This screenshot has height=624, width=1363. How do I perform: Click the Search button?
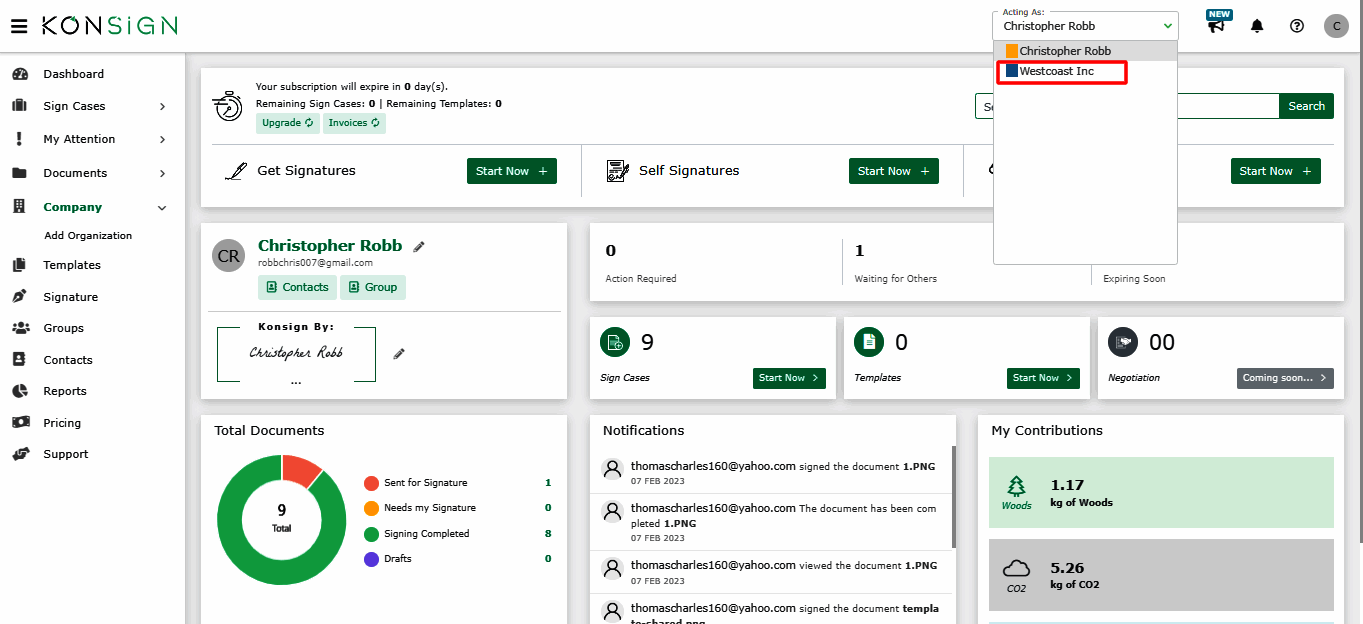[x=1306, y=106]
